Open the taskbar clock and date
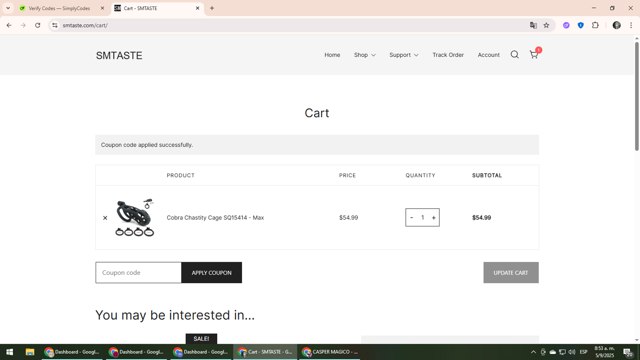640x360 pixels. [604, 352]
